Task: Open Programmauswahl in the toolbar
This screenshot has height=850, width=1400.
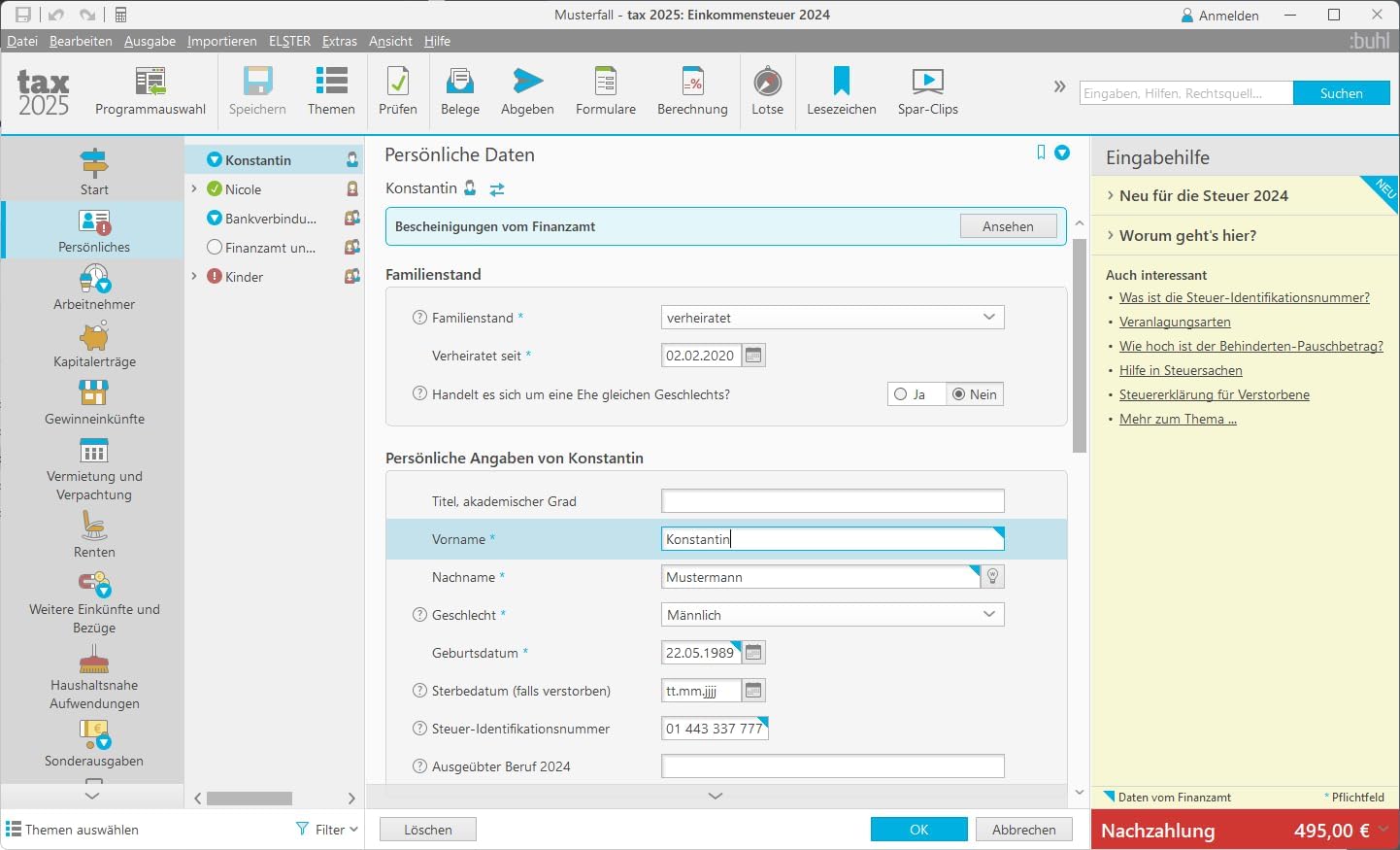Action: point(150,92)
